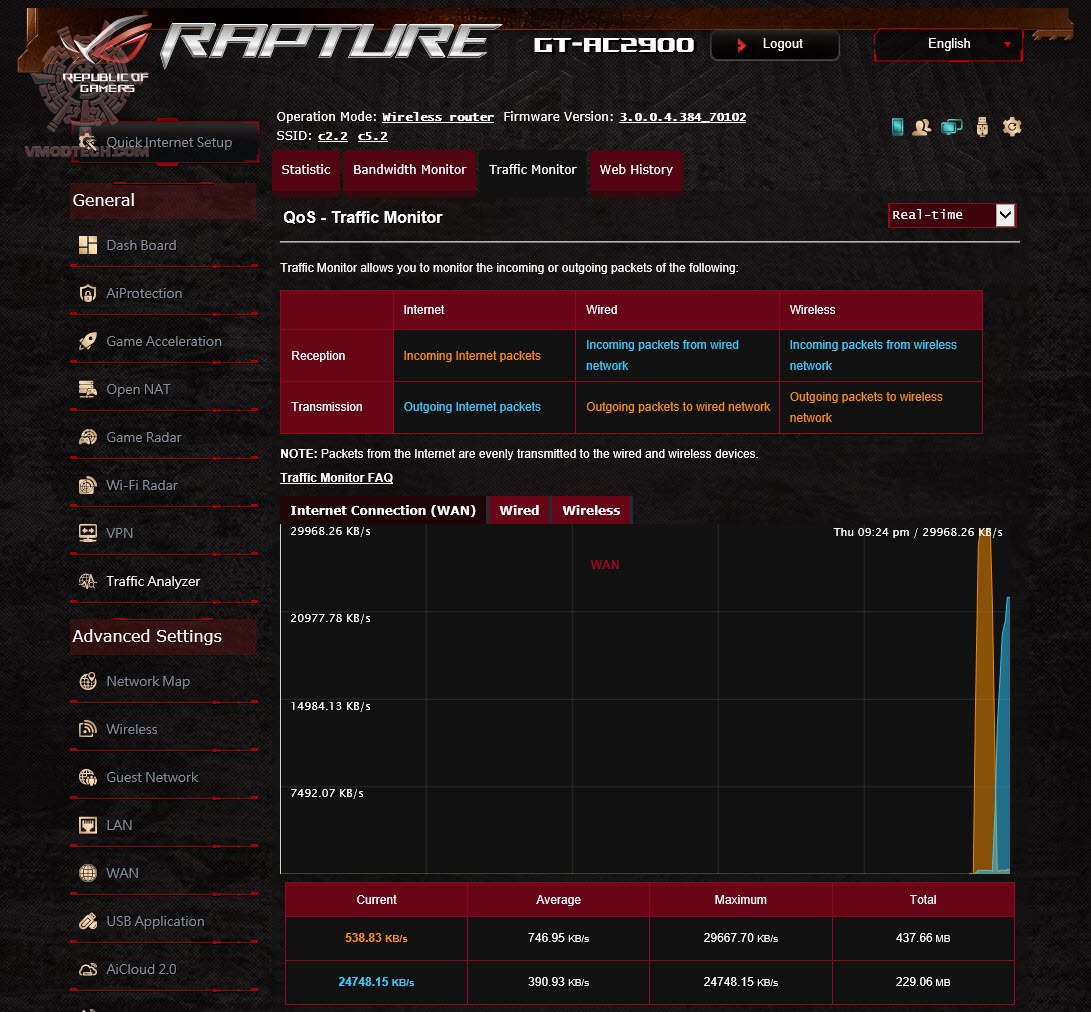This screenshot has height=1012, width=1091.
Task: Switch to the Statistic tab
Action: pyautogui.click(x=305, y=170)
